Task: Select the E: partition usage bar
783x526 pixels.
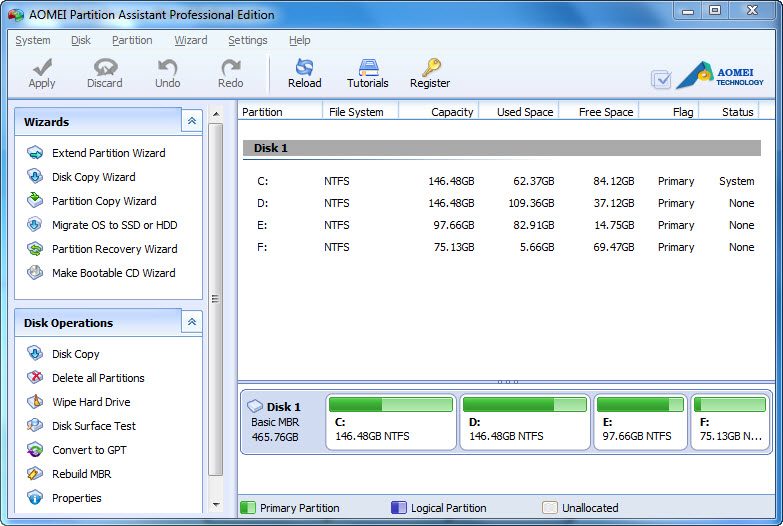Action: tap(640, 404)
